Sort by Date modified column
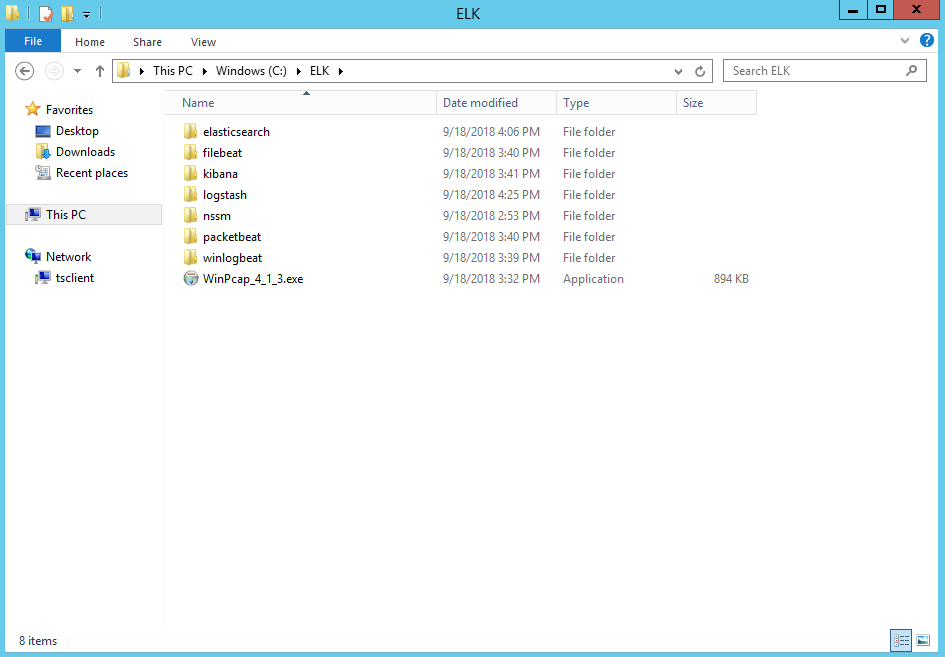This screenshot has width=945, height=657. pos(497,102)
